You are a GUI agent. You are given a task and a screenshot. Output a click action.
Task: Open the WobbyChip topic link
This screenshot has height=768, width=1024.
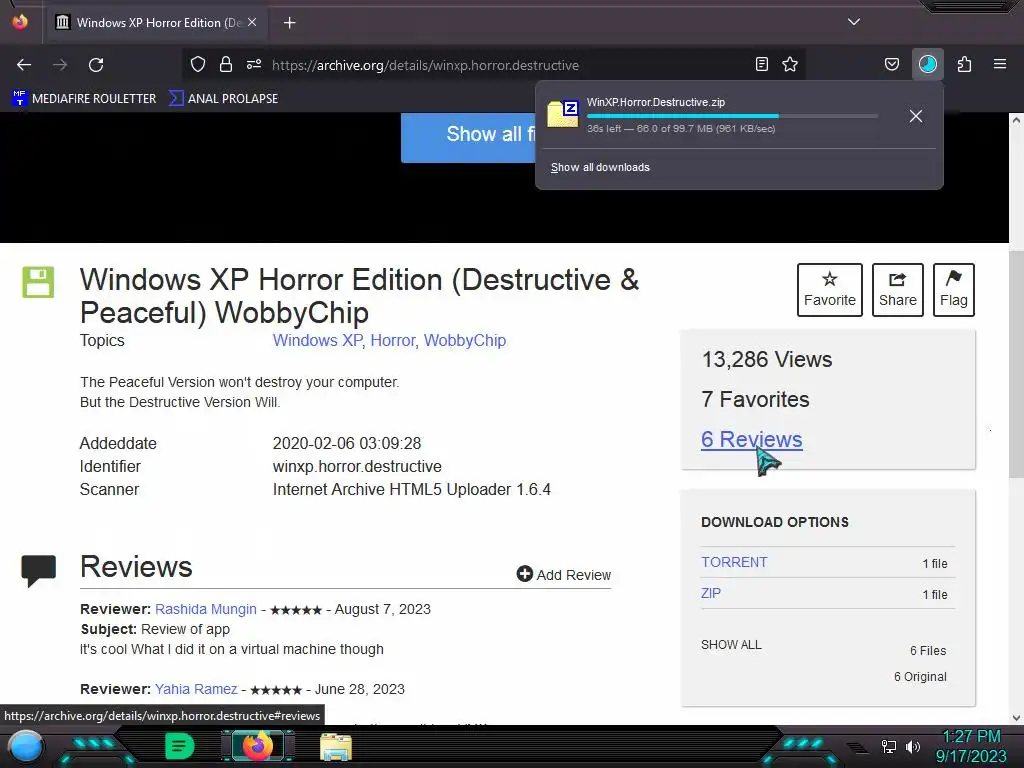tap(465, 340)
